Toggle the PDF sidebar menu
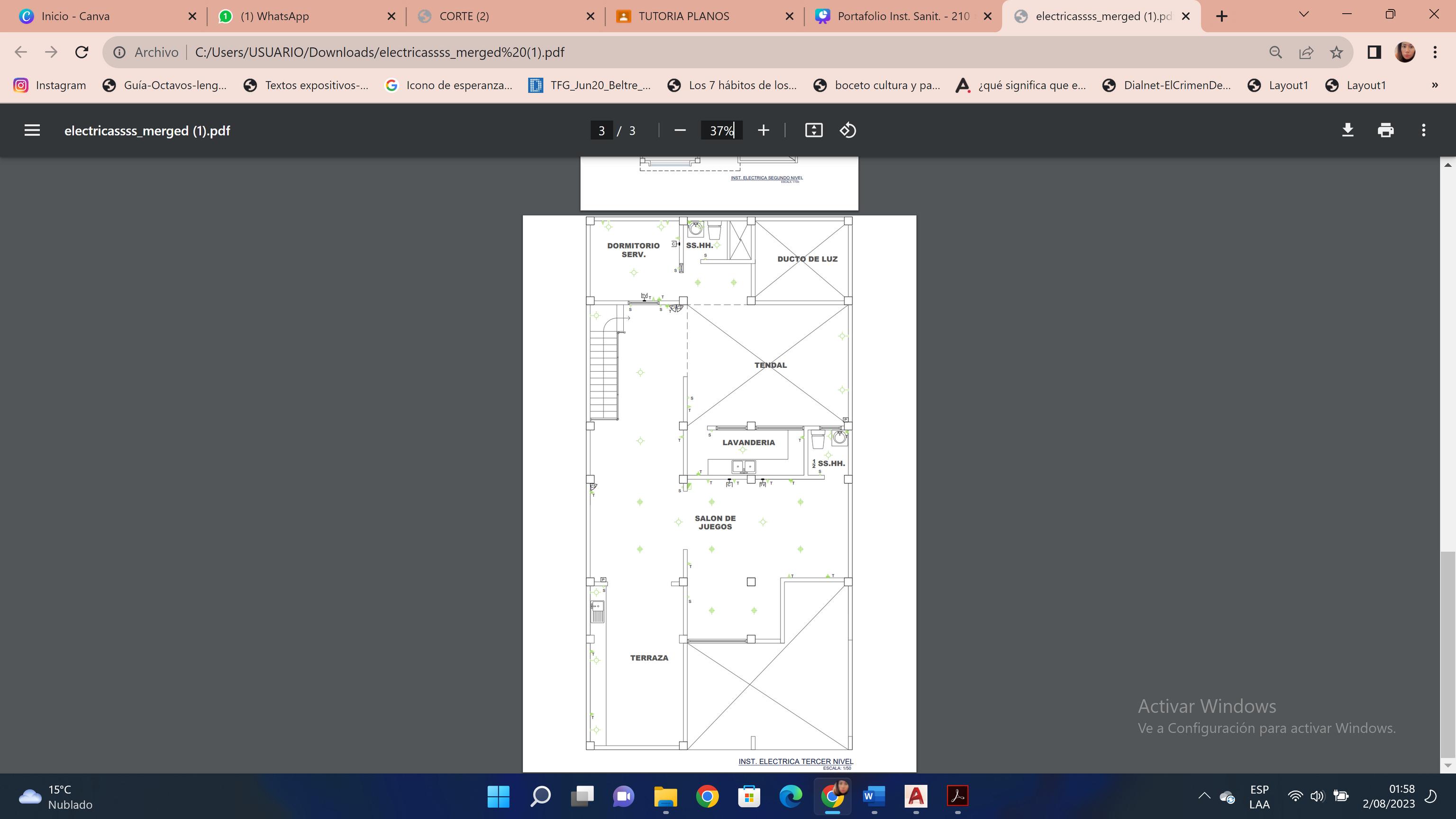The image size is (1456, 819). [32, 130]
